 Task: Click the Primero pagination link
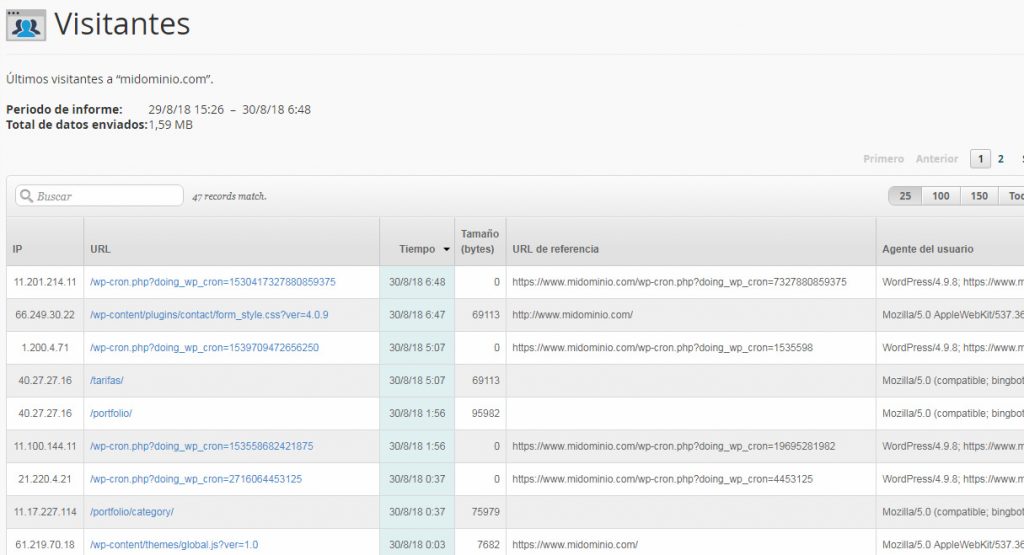pyautogui.click(x=883, y=159)
